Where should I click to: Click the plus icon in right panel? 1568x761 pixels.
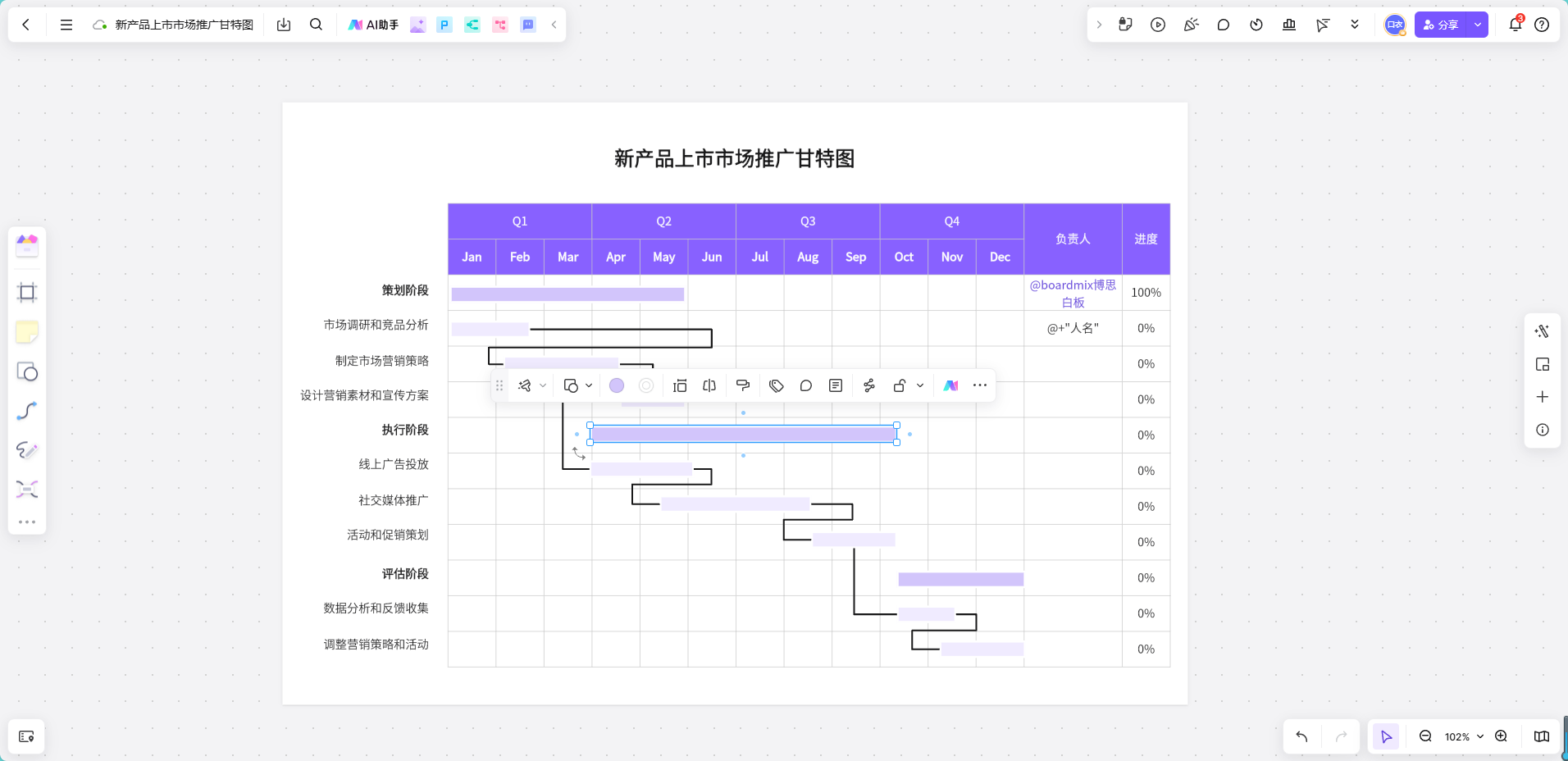pos(1543,397)
